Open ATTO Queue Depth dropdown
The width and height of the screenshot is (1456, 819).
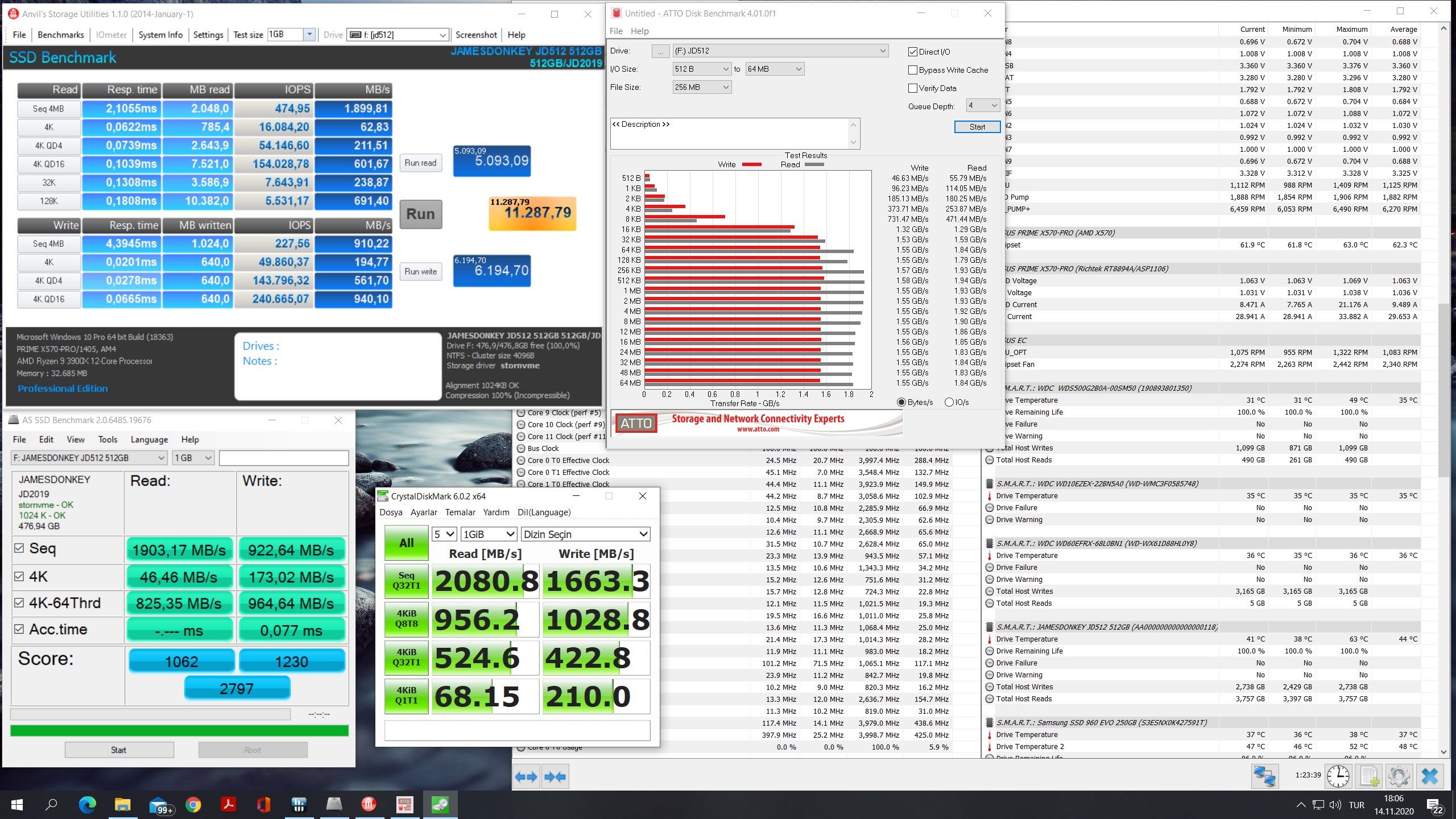point(983,106)
